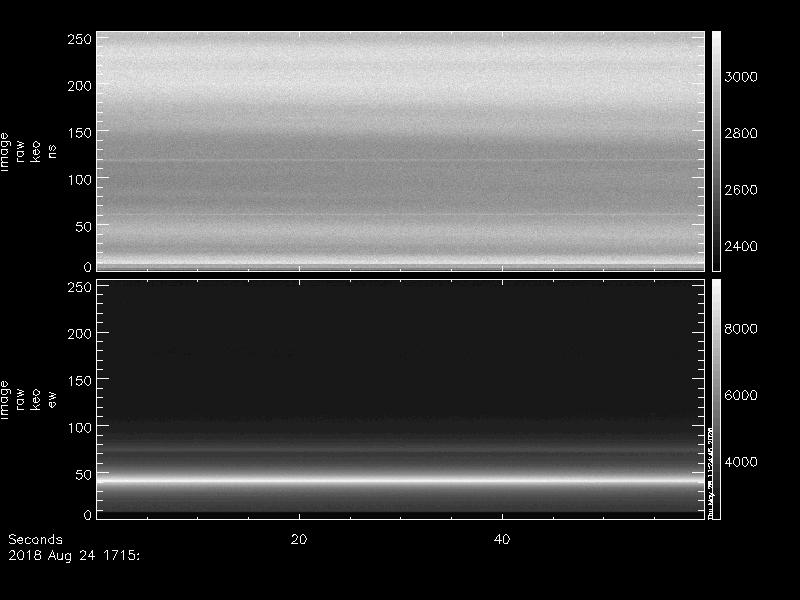Screen dimensions: 800x600
Task: Select the 2600 colorbar label
Action: [x=741, y=190]
